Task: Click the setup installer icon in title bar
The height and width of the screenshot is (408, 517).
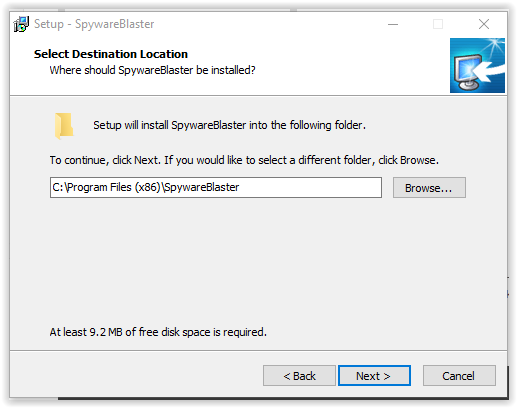Action: (21, 24)
